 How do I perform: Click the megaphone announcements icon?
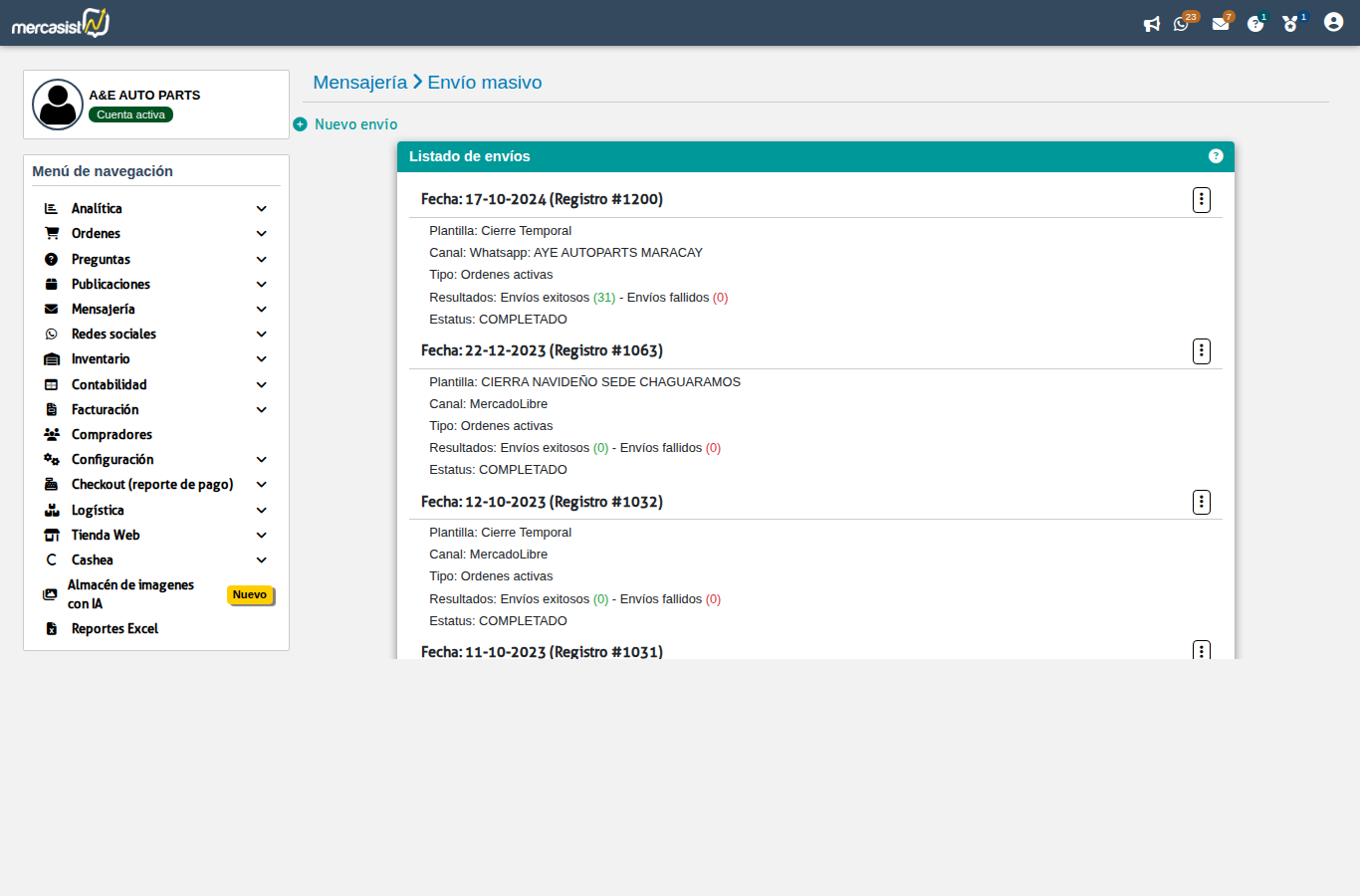click(x=1151, y=24)
